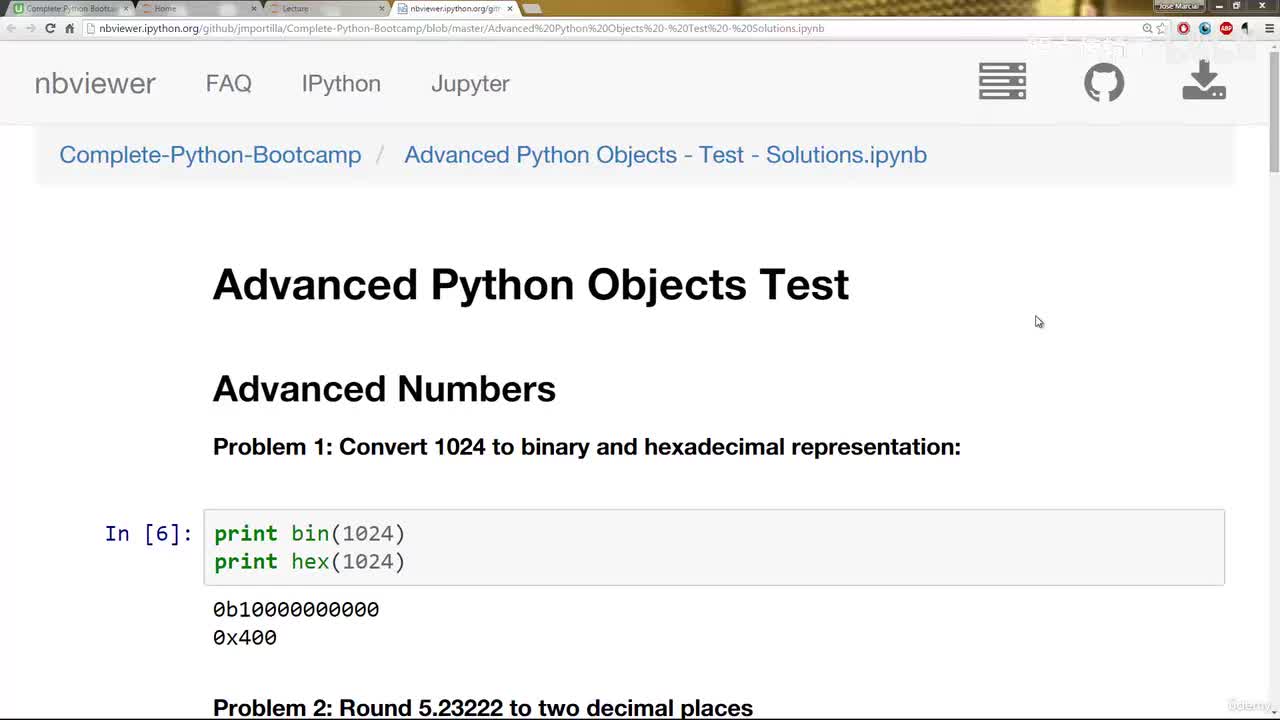Open the Adblock Plus extension icon

coord(1226,28)
